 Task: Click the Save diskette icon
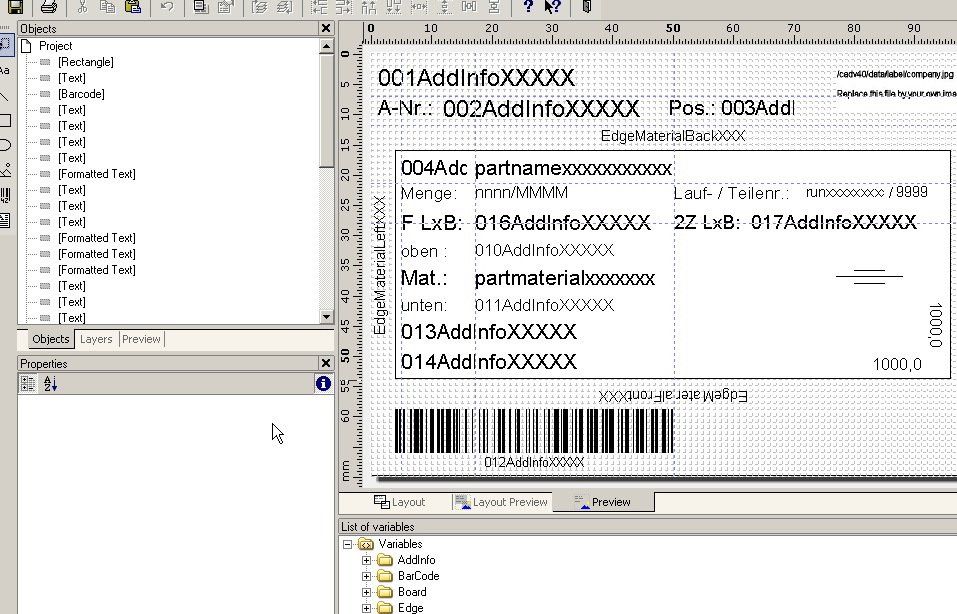click(15, 6)
